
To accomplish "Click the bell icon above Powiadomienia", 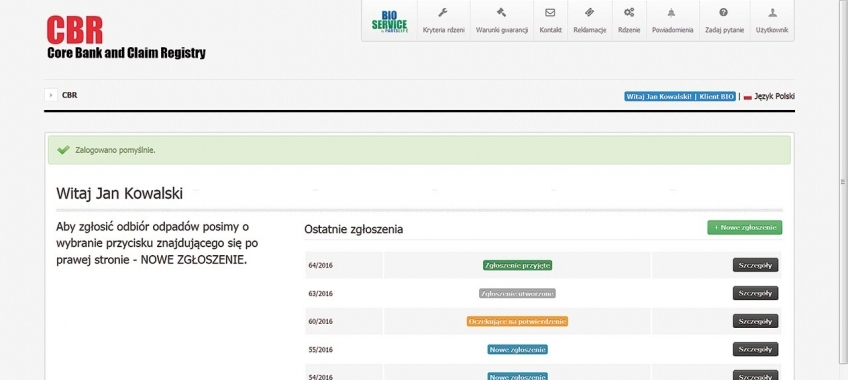I will point(672,12).
